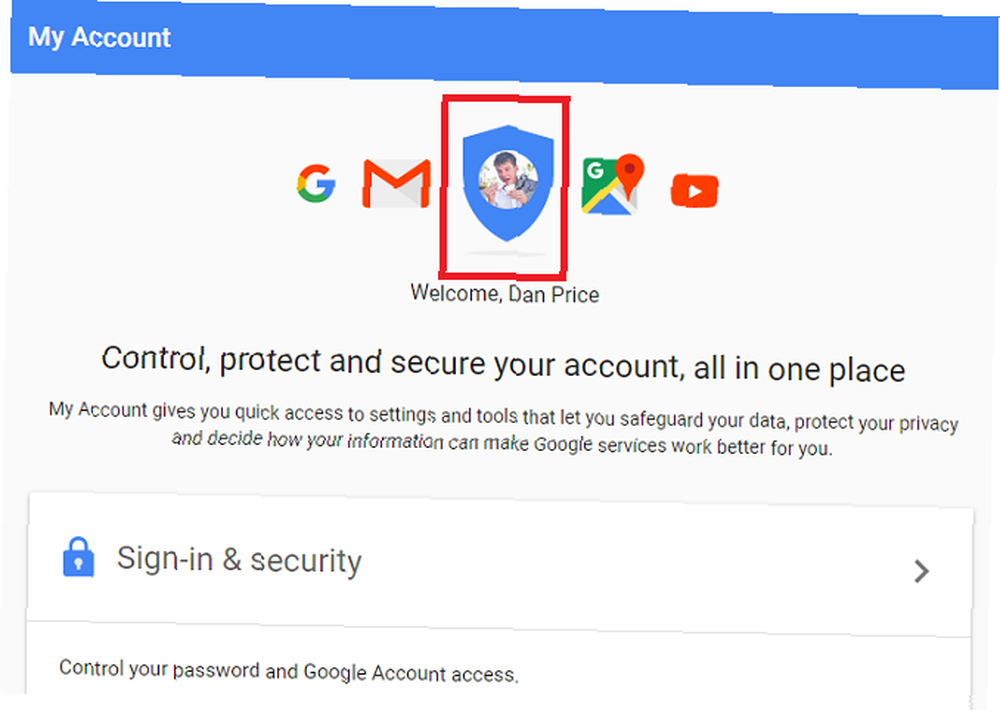Click the Welcome, Dan Price text
1000x713 pixels.
click(x=504, y=293)
